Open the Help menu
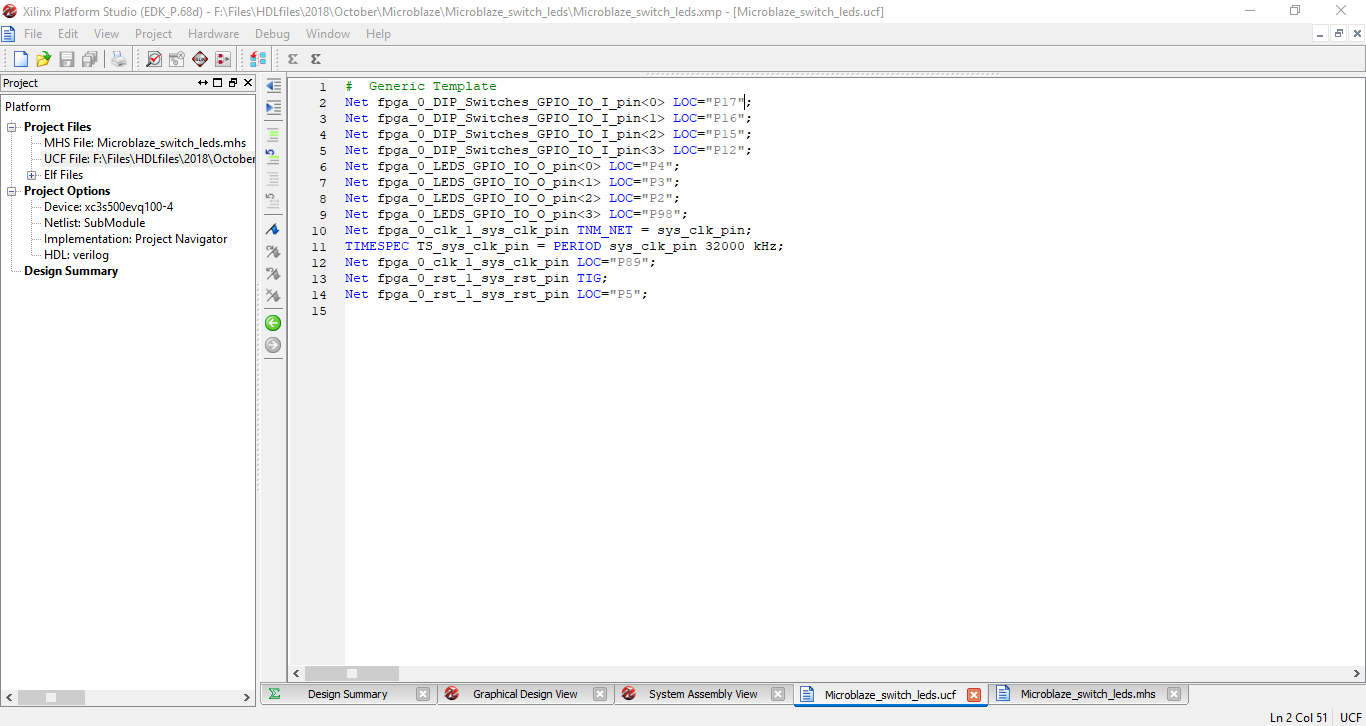The width and height of the screenshot is (1366, 726). [x=378, y=34]
